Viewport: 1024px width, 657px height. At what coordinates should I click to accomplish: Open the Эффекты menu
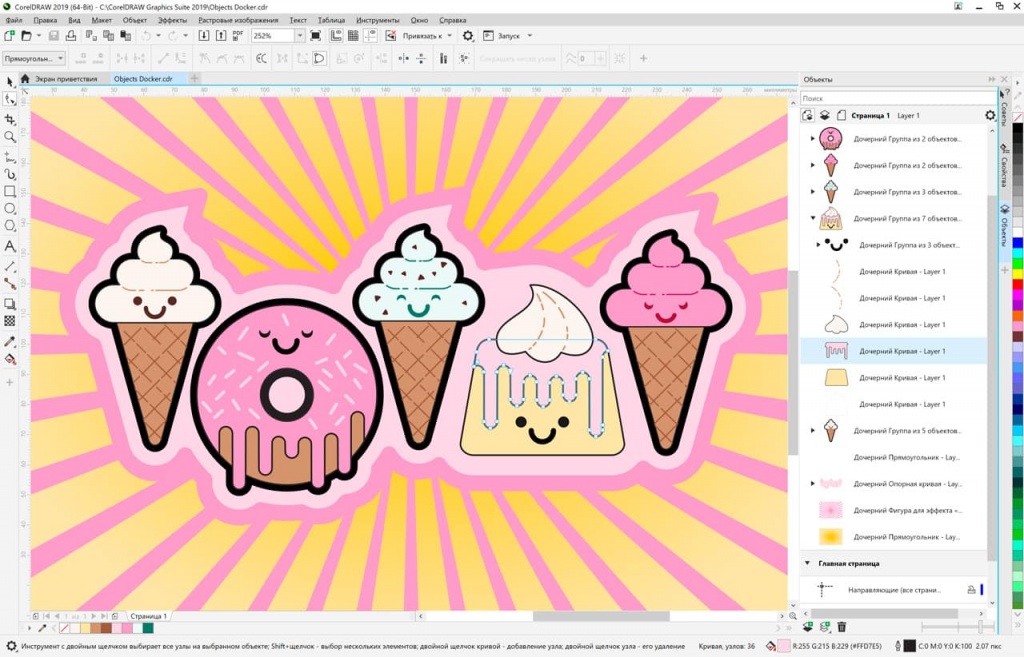coord(172,20)
